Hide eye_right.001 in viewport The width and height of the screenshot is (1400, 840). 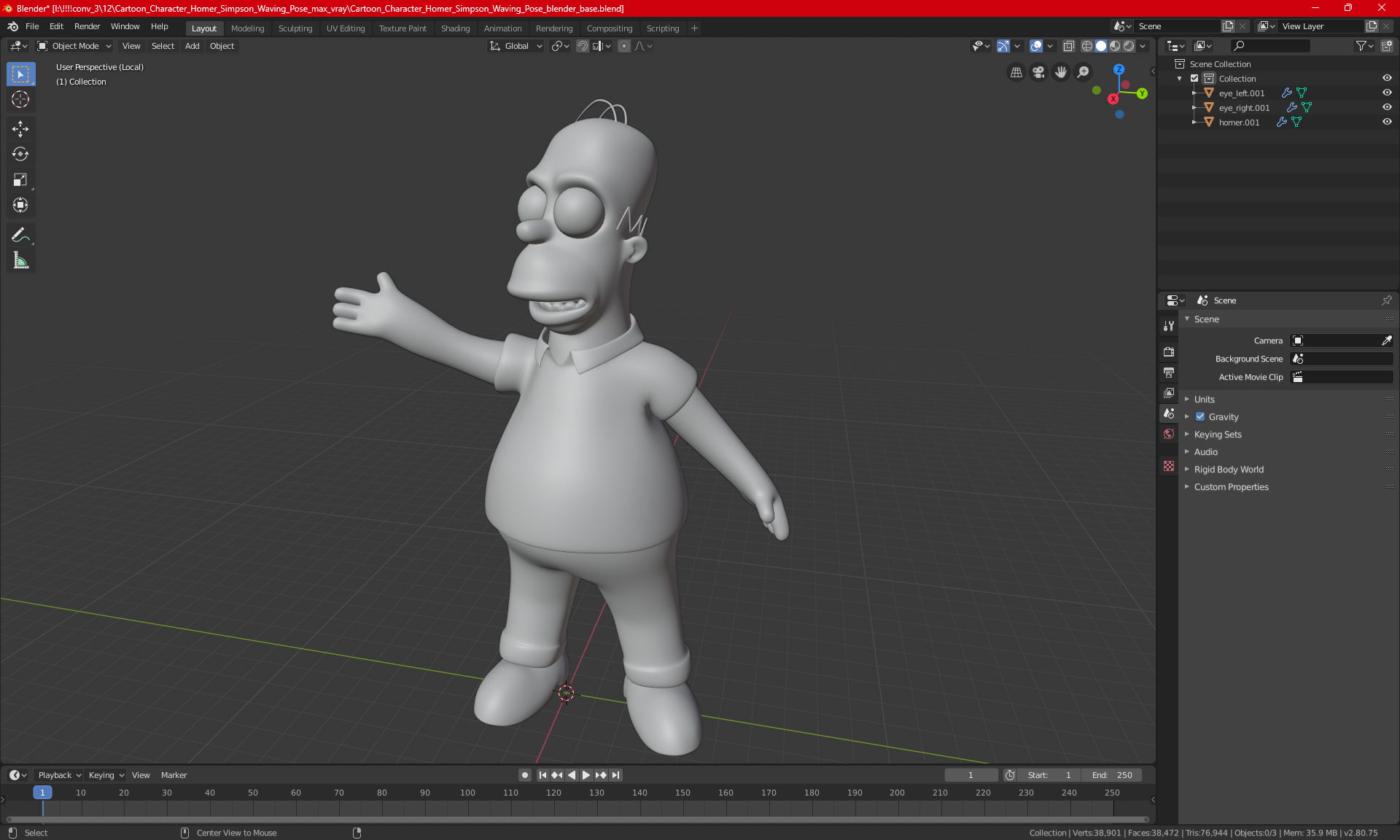point(1387,107)
